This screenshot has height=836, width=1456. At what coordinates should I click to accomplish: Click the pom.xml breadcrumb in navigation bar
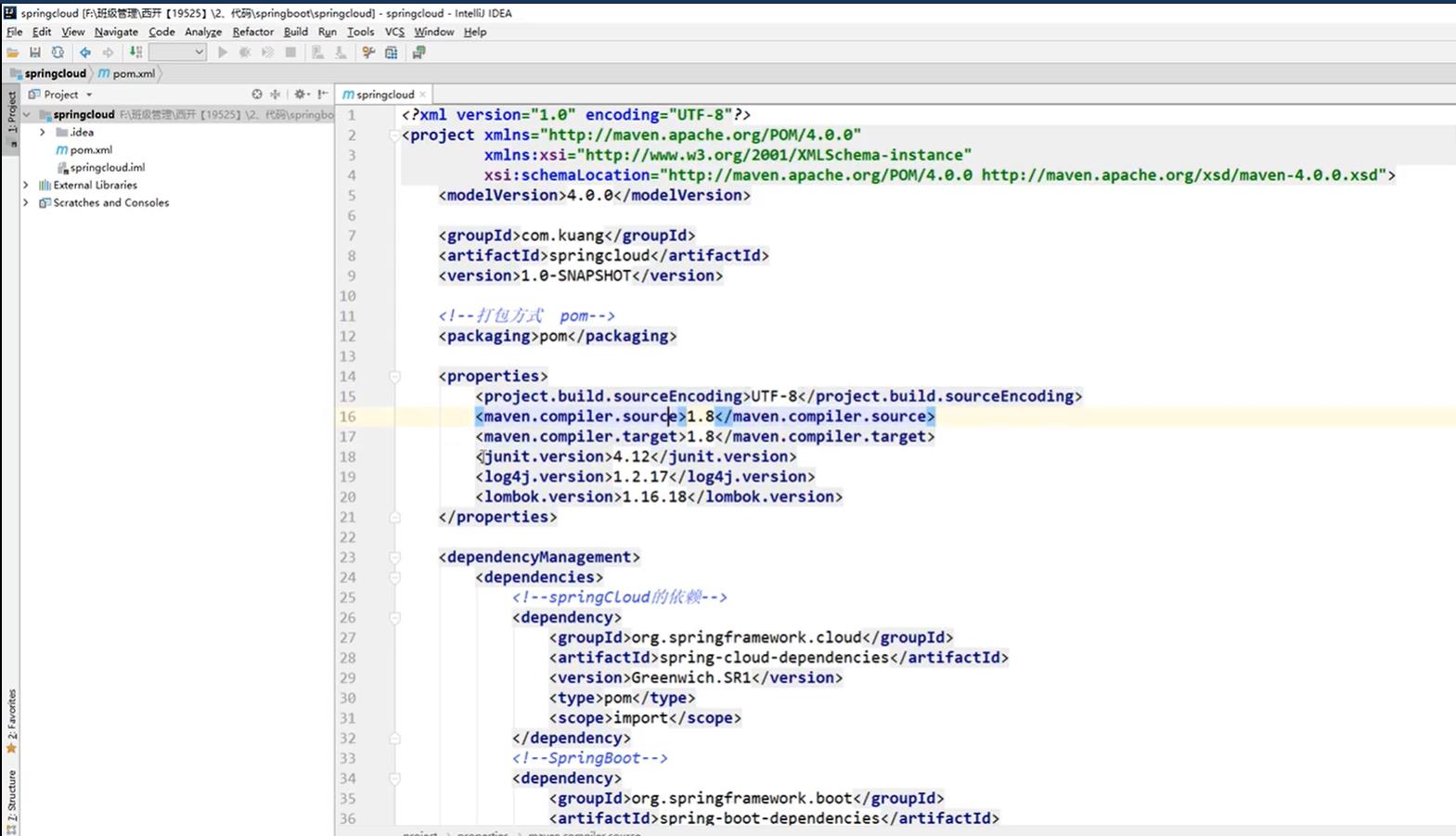[x=127, y=73]
